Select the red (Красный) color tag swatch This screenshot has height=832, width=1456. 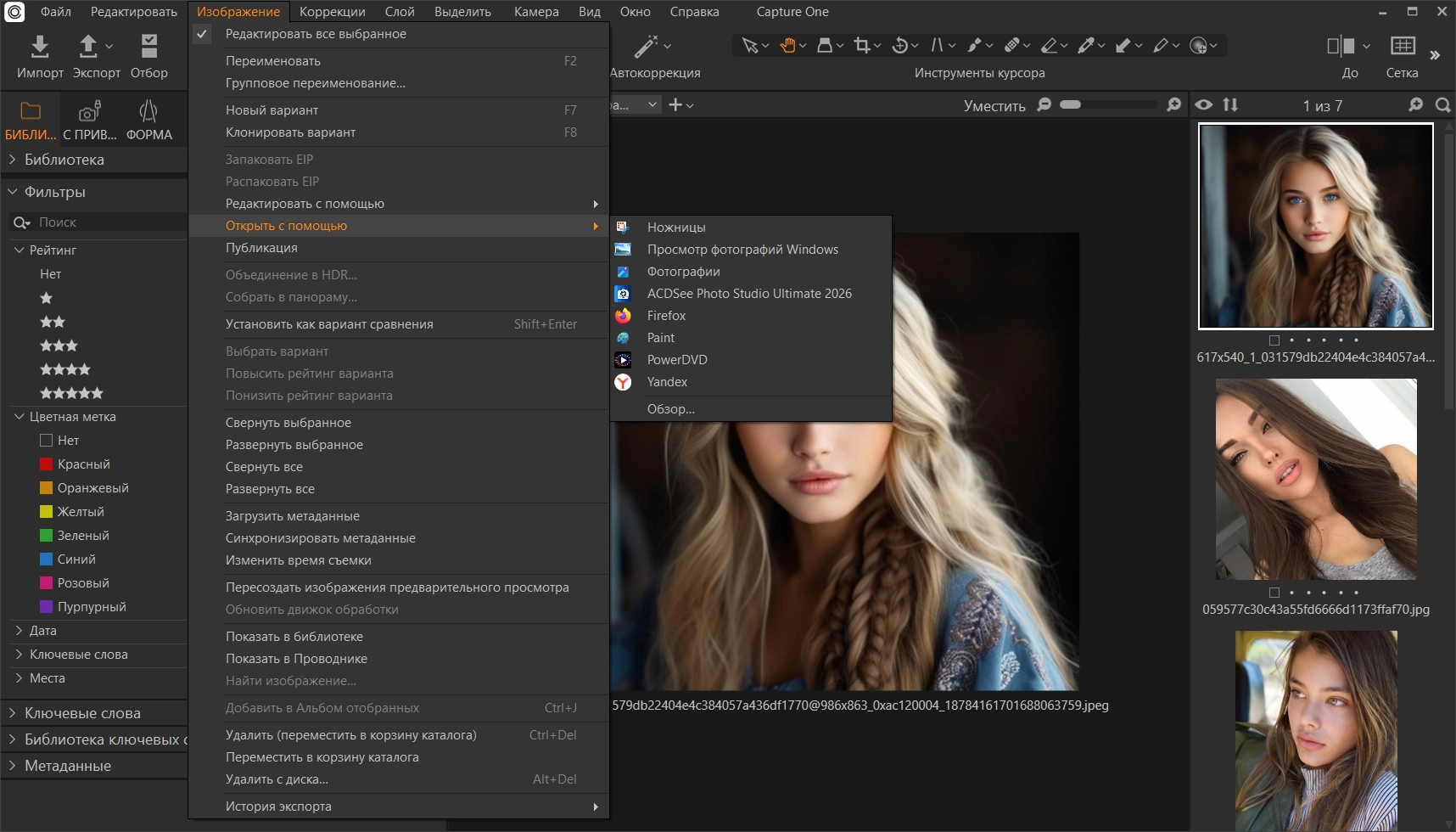click(47, 464)
